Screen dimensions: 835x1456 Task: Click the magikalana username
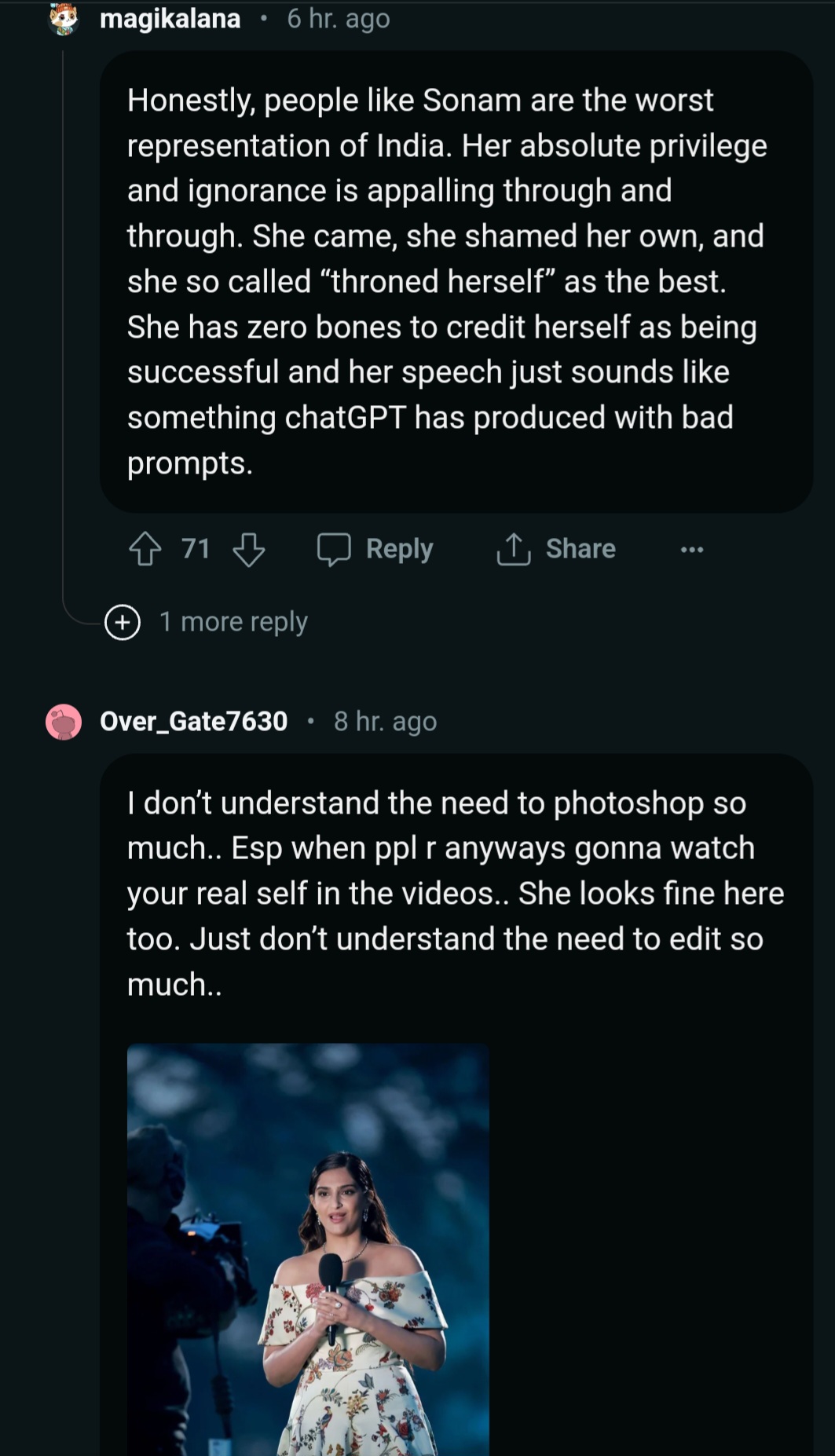pyautogui.click(x=170, y=19)
